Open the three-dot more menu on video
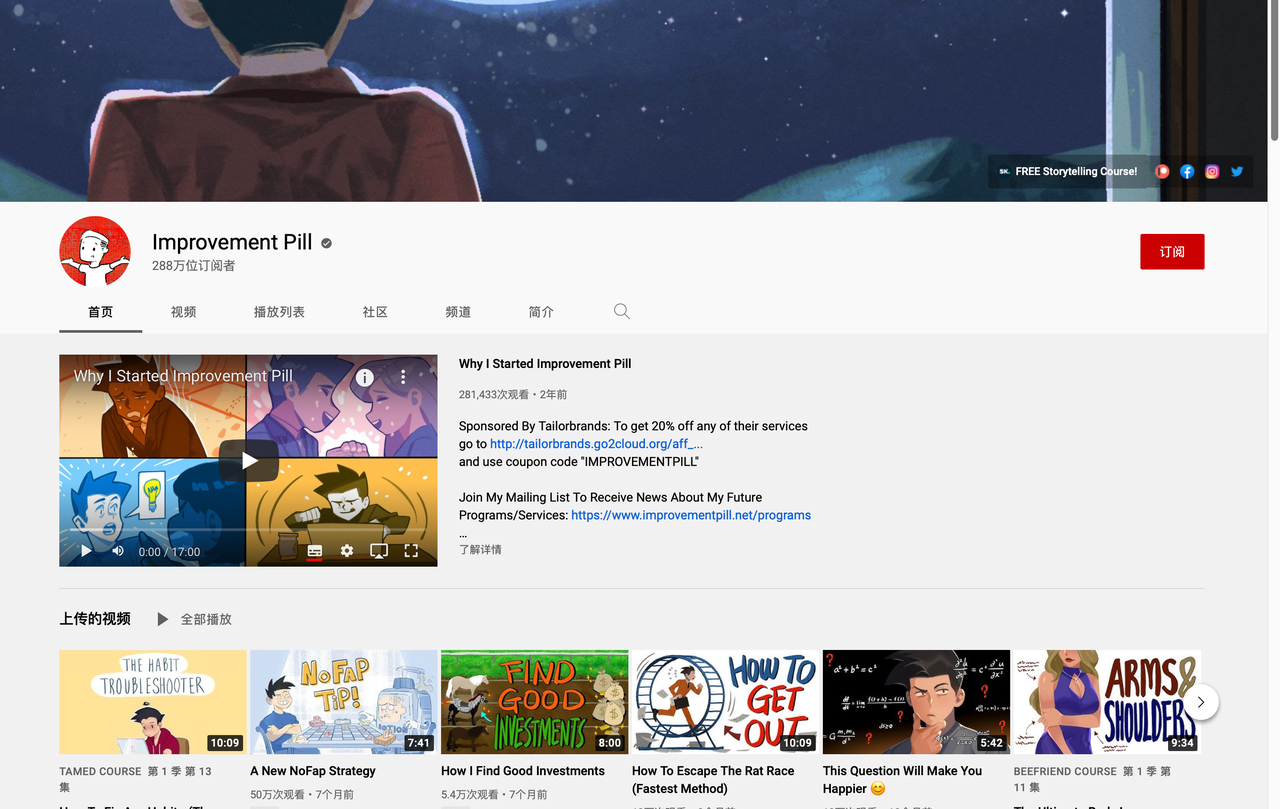The width and height of the screenshot is (1280, 809). pyautogui.click(x=403, y=377)
